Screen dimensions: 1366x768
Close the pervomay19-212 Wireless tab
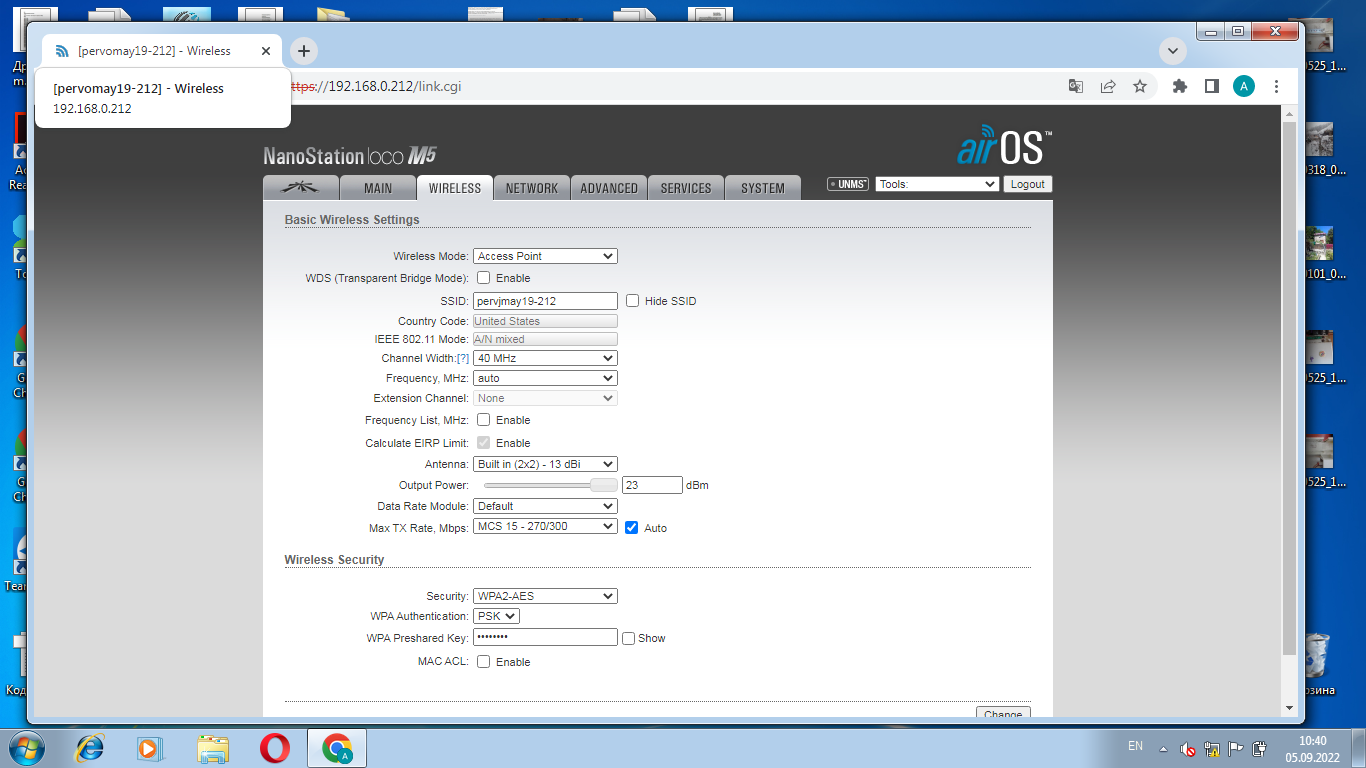(x=266, y=51)
